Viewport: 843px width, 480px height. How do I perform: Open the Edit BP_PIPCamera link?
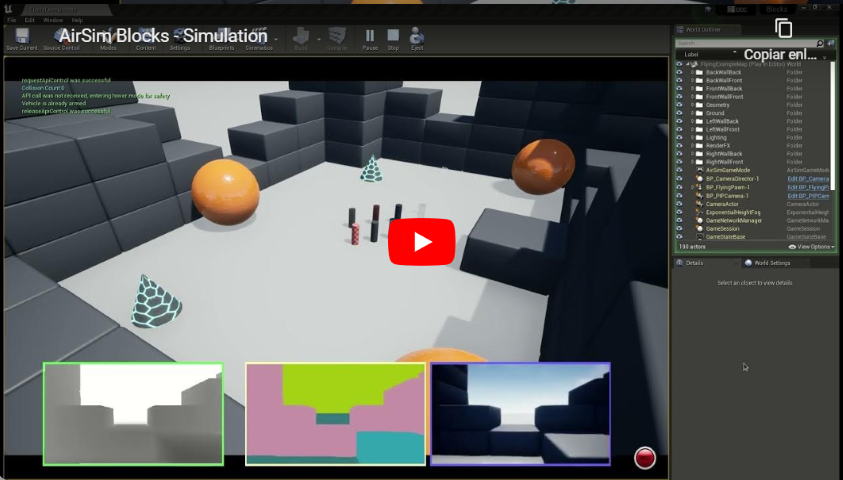click(808, 196)
